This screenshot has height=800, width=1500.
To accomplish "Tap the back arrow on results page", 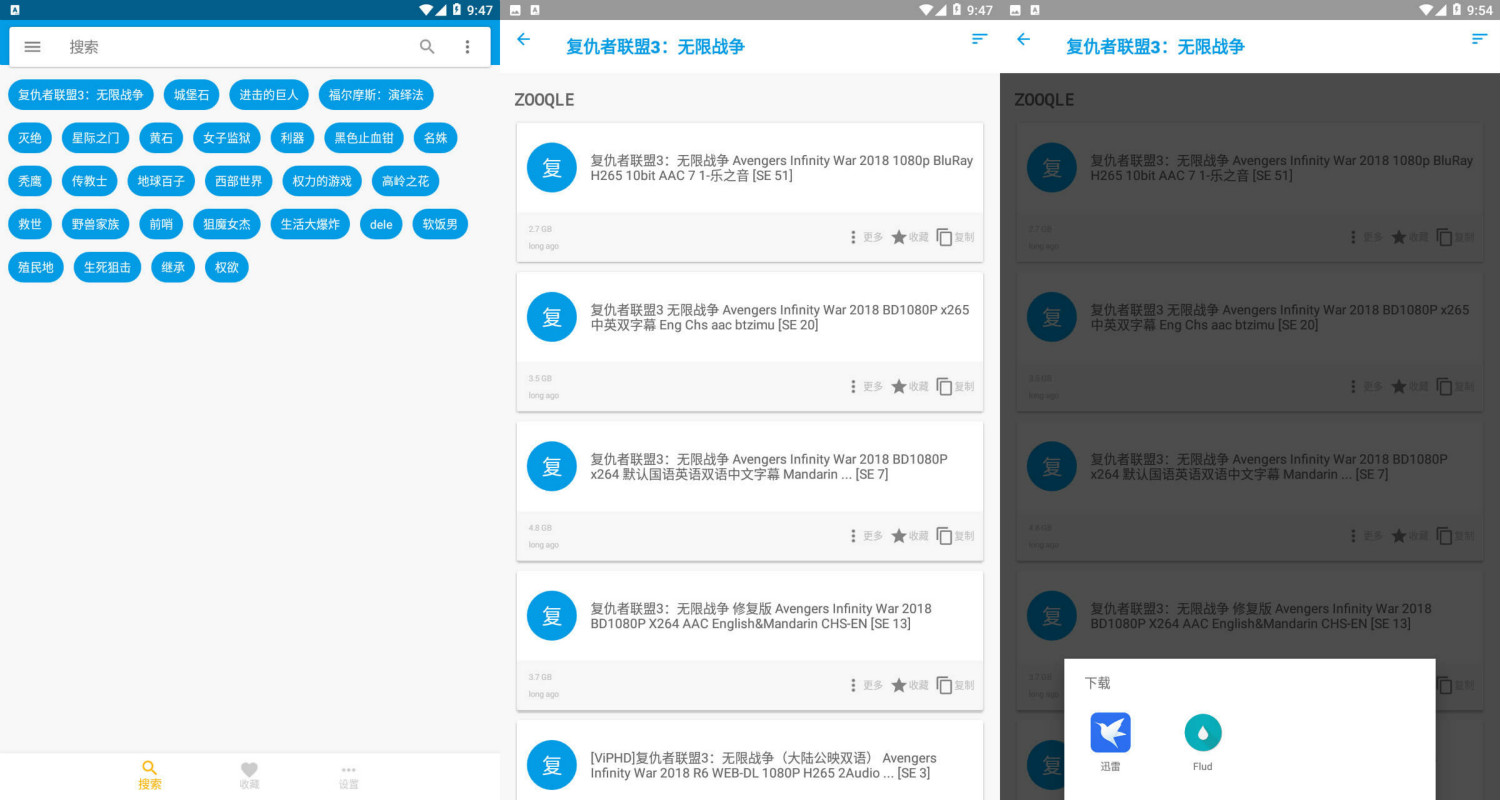I will (523, 38).
